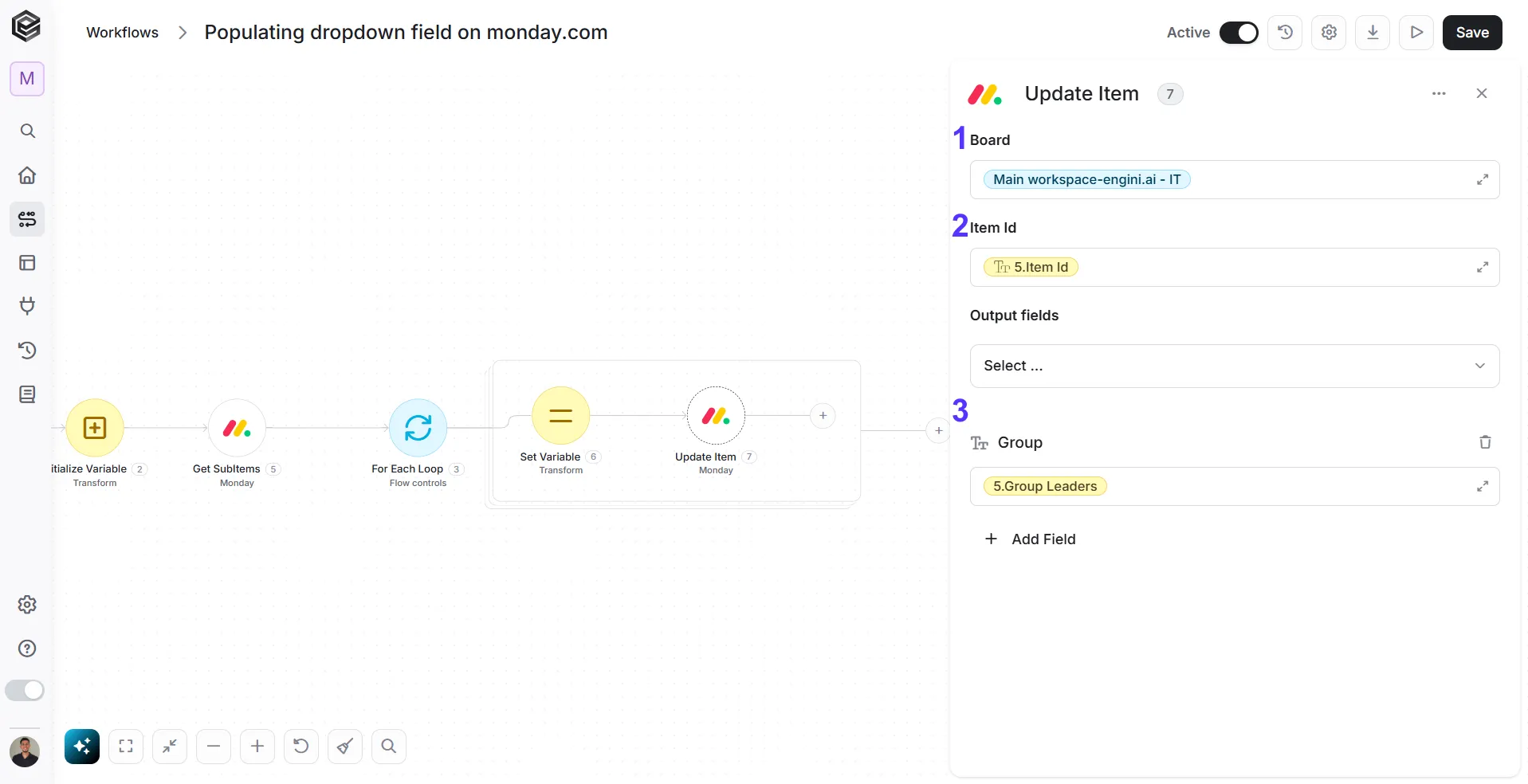Open workflow settings gear in top bar
The height and width of the screenshot is (784, 1528).
pos(1329,33)
